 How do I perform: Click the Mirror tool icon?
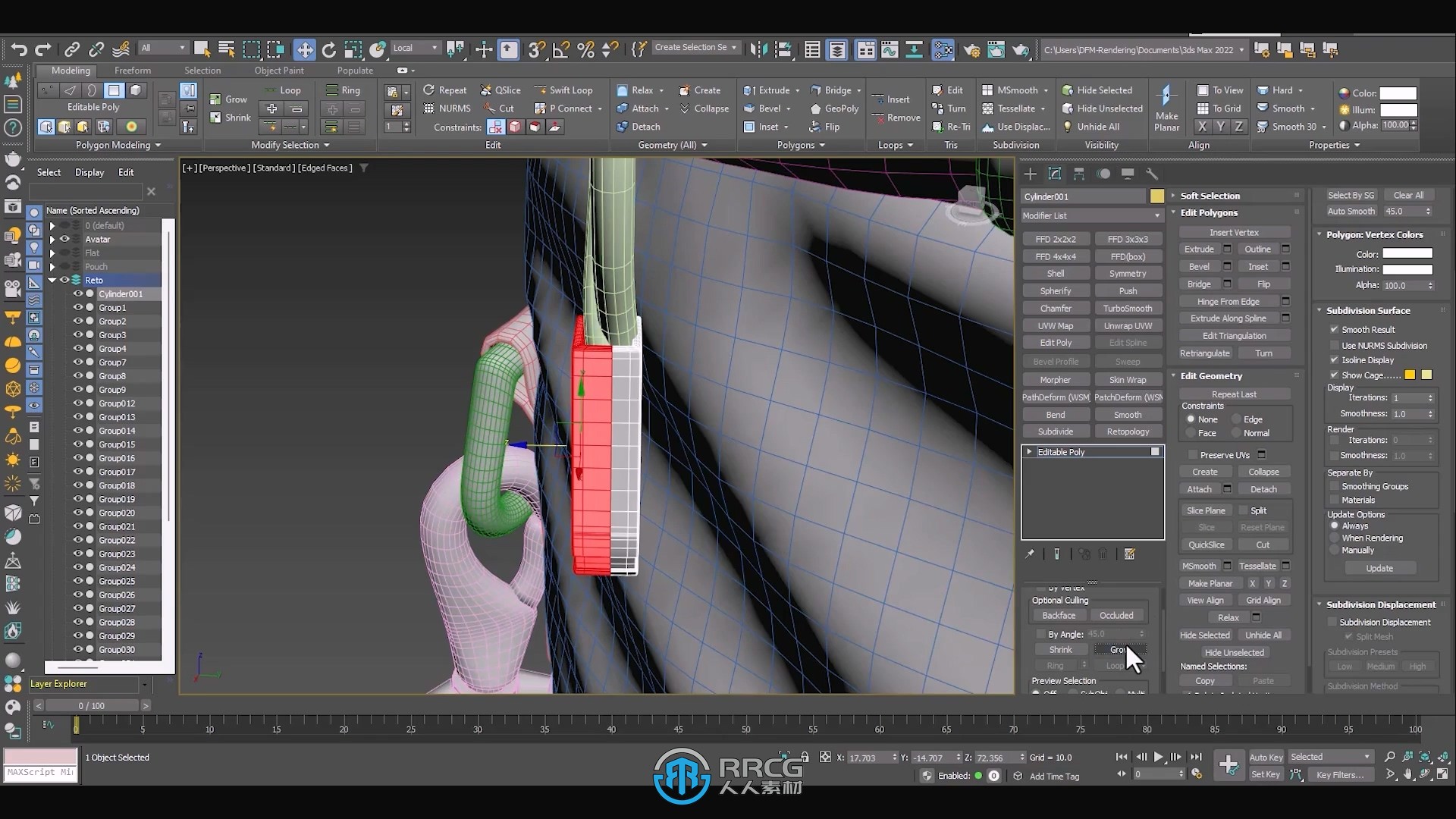[x=758, y=49]
